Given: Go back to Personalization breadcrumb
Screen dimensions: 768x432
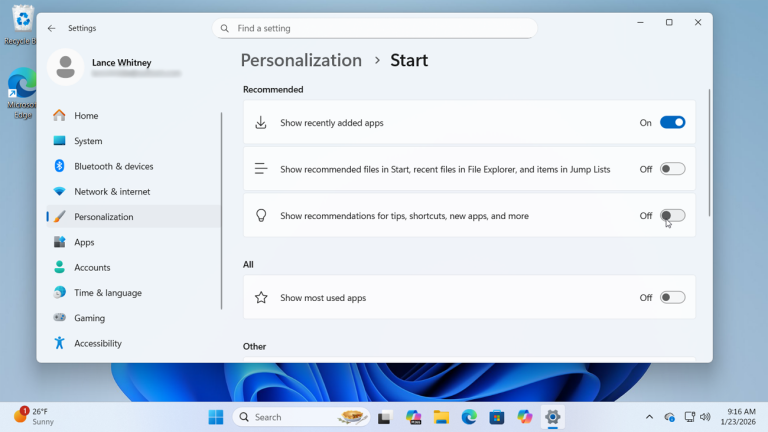Looking at the screenshot, I should pos(301,60).
